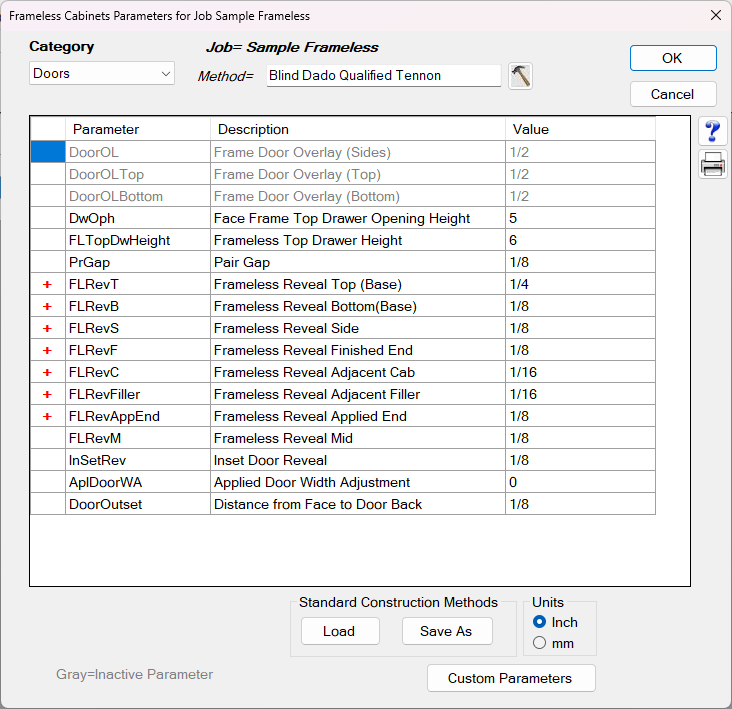Open the Category dropdown showing Doors
The height and width of the screenshot is (709, 732).
(102, 74)
